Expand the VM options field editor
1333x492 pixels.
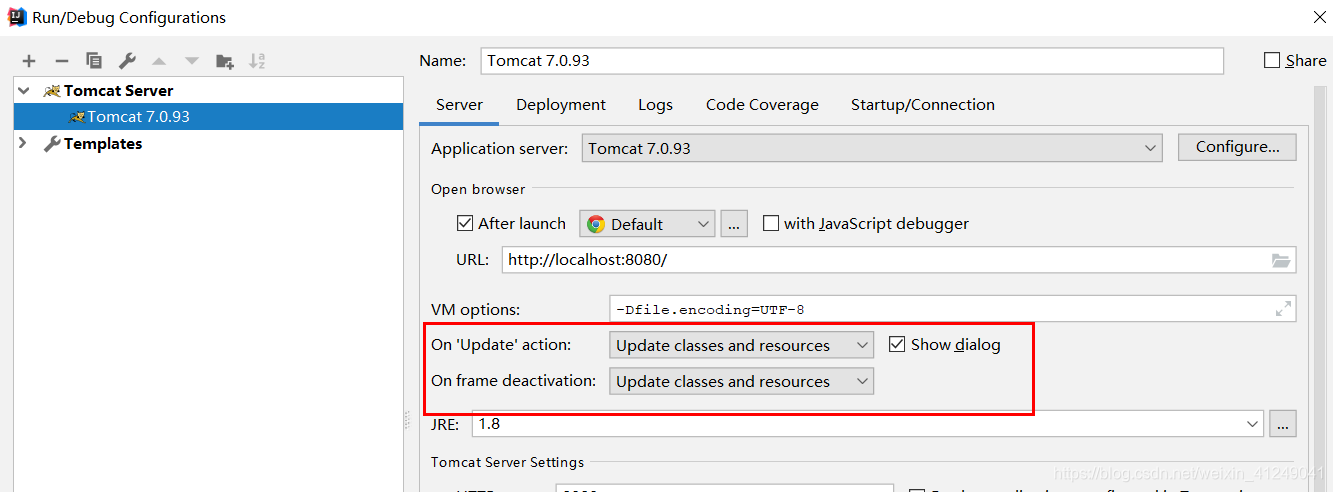[x=1283, y=309]
